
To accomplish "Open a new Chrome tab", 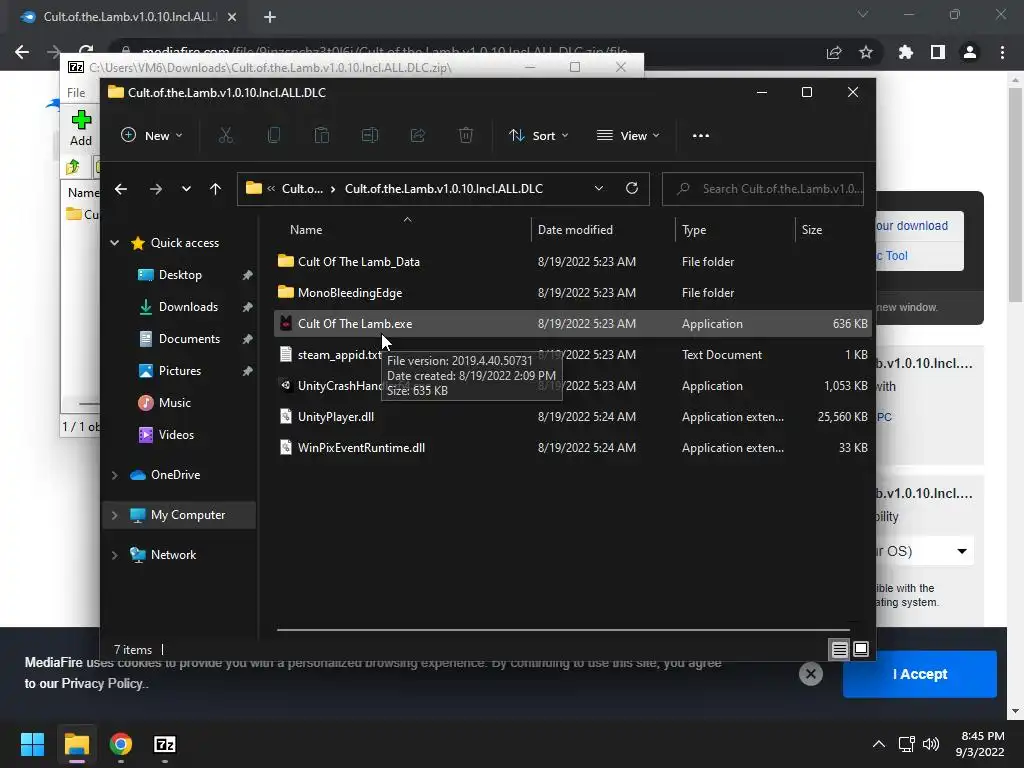I will pyautogui.click(x=270, y=17).
